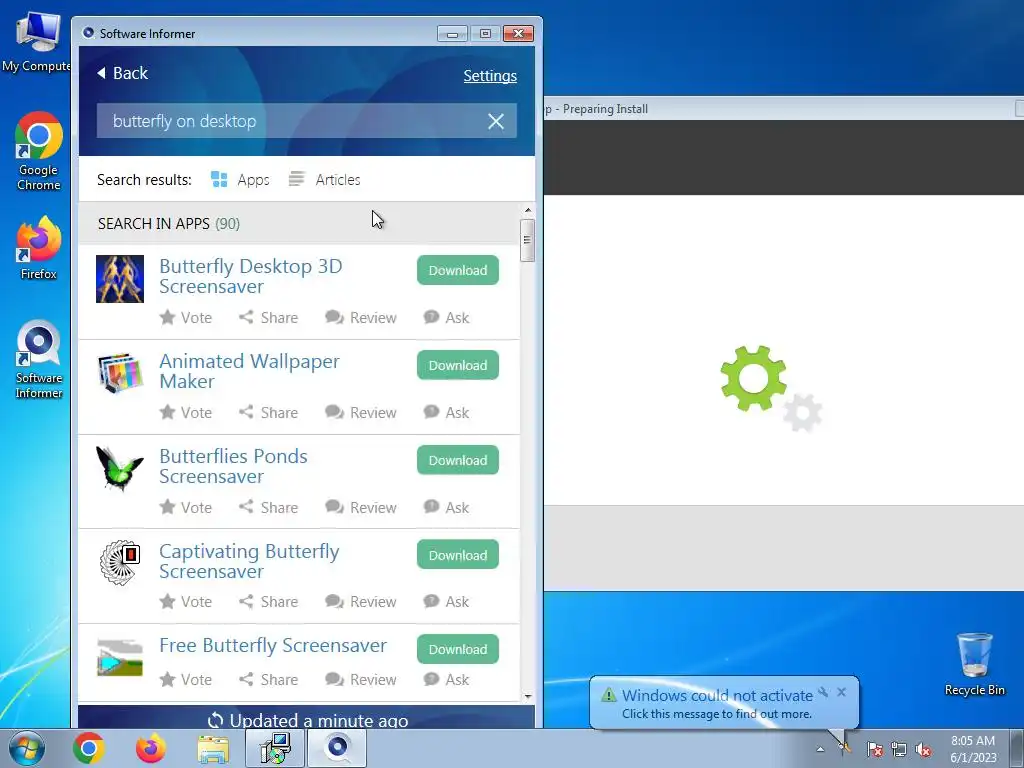Download Captivating Butterfly Screensaver
The image size is (1024, 768).
pyautogui.click(x=458, y=555)
